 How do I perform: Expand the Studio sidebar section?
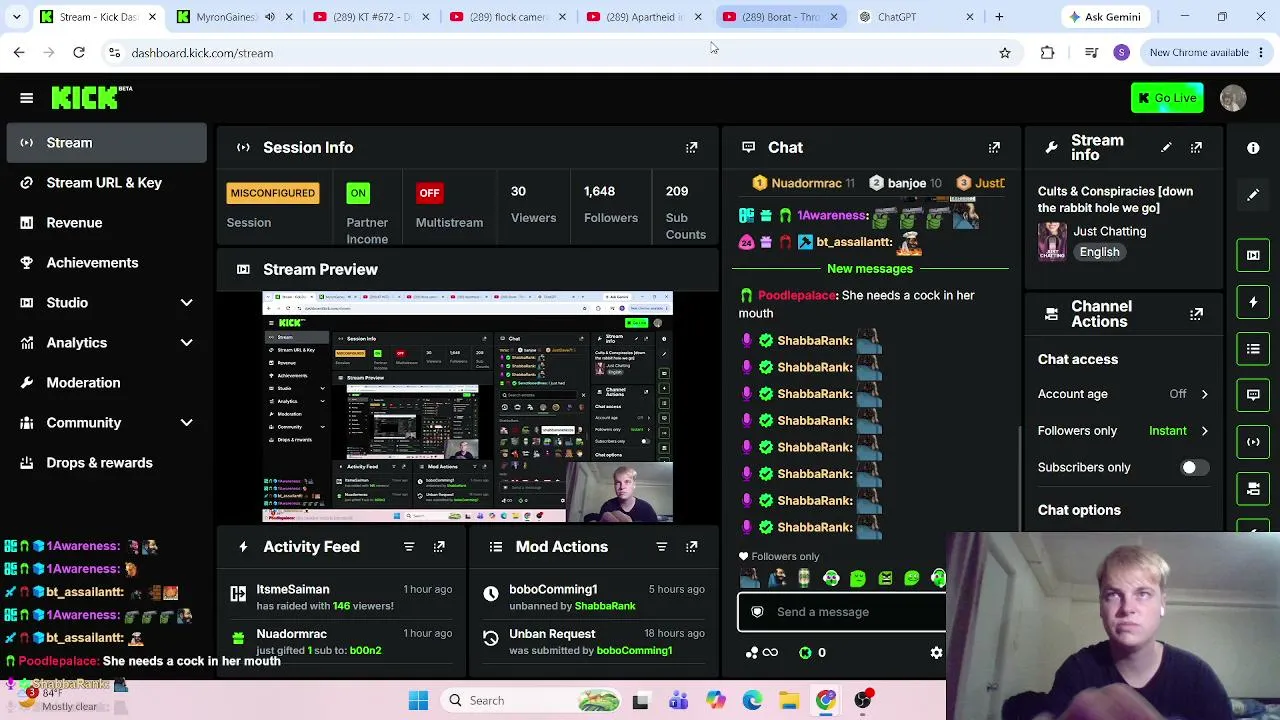[106, 303]
